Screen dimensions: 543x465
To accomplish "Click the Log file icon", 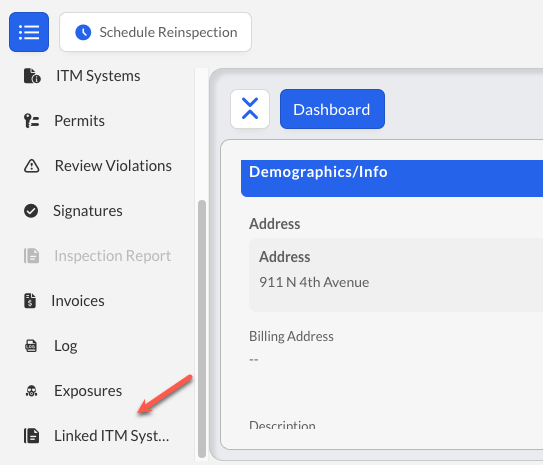I will (x=31, y=346).
